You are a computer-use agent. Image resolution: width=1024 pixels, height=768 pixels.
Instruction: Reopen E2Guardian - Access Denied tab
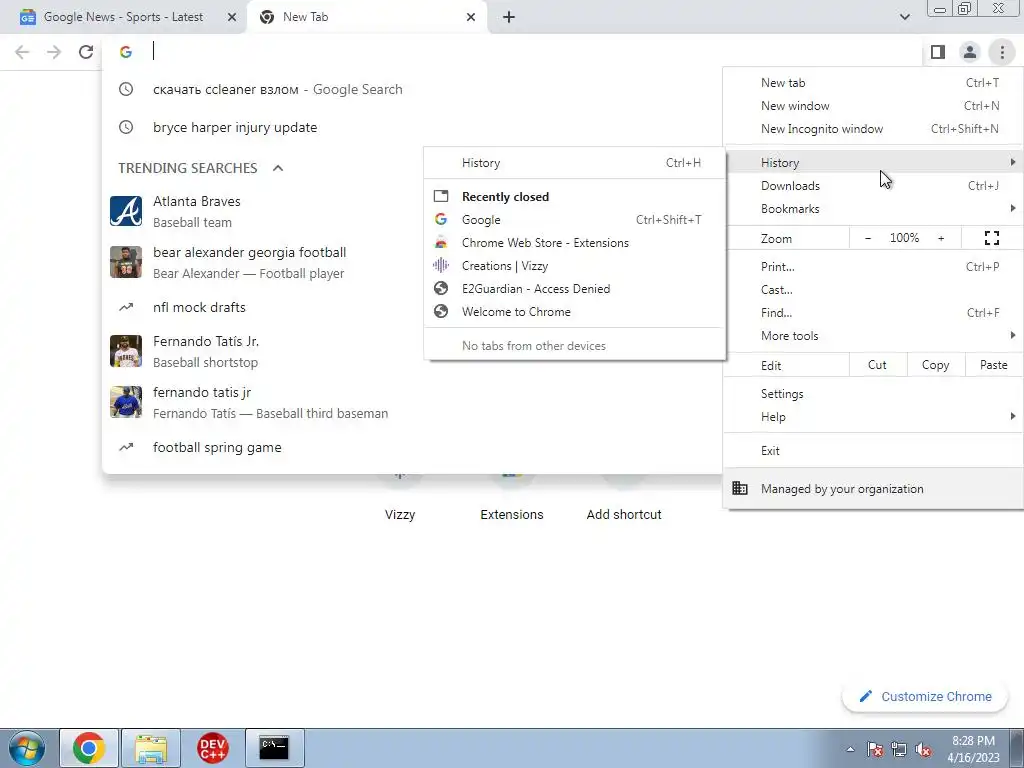tap(575, 289)
